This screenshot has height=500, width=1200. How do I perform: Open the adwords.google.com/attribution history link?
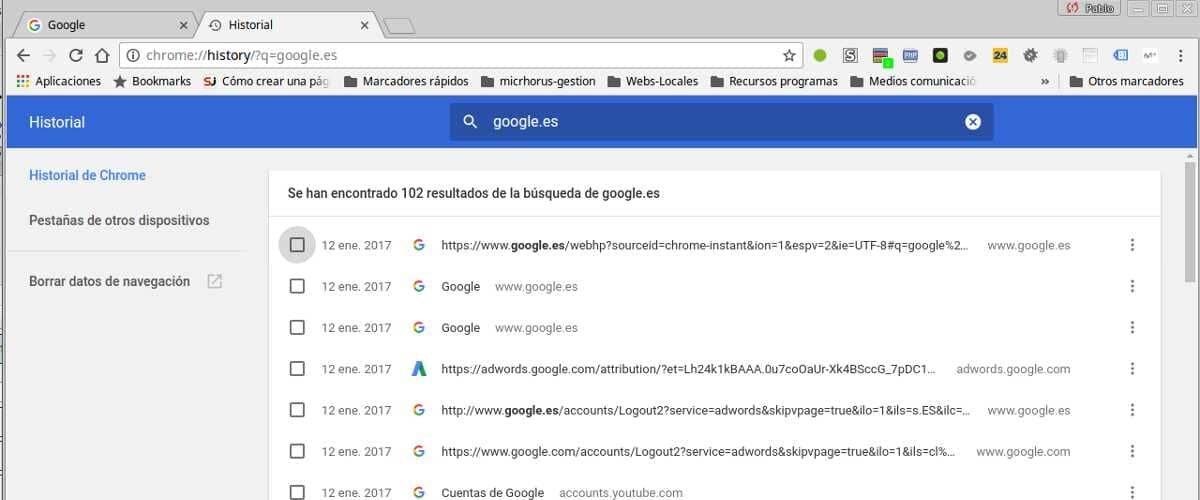point(688,369)
